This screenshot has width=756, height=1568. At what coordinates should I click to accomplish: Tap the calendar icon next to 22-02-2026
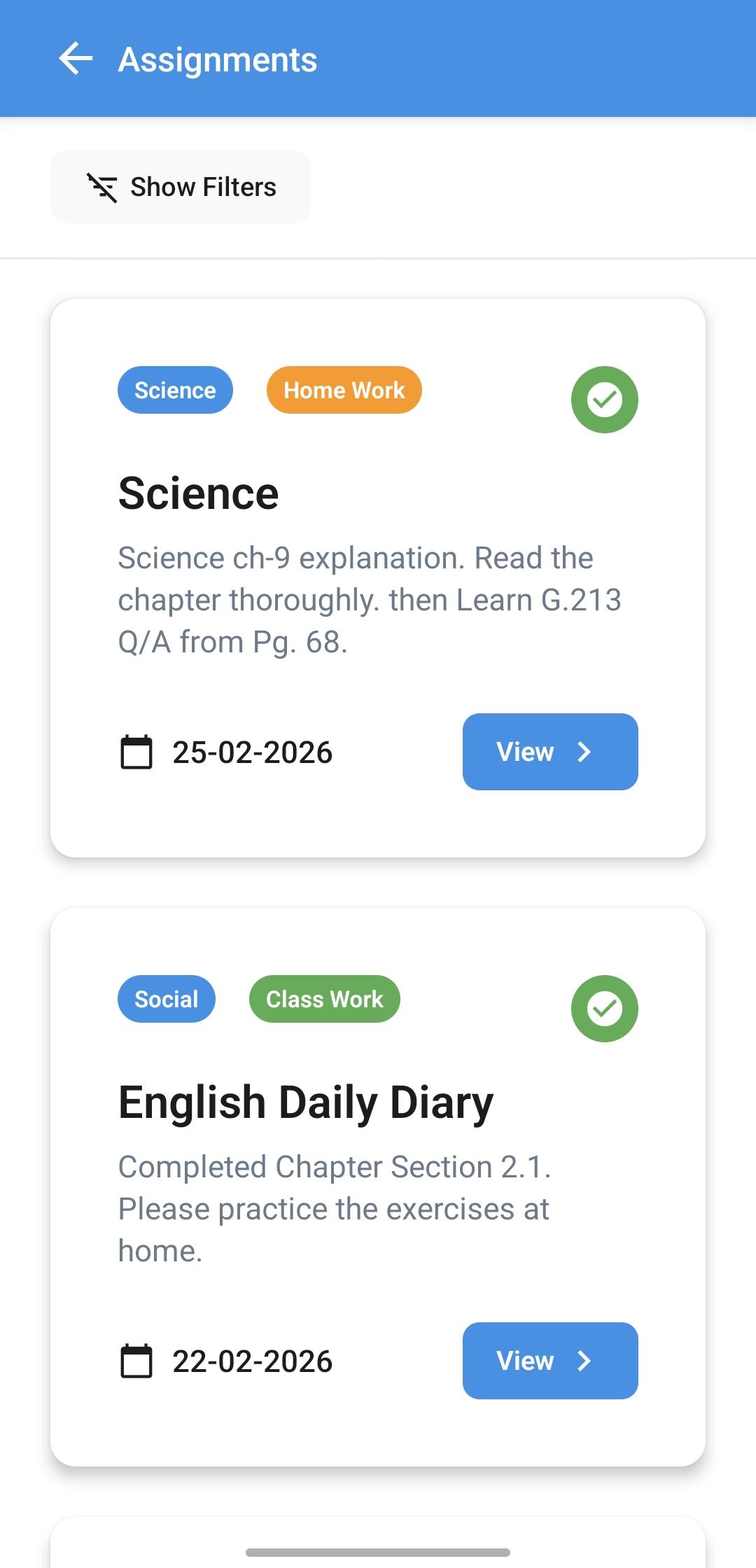[136, 1361]
